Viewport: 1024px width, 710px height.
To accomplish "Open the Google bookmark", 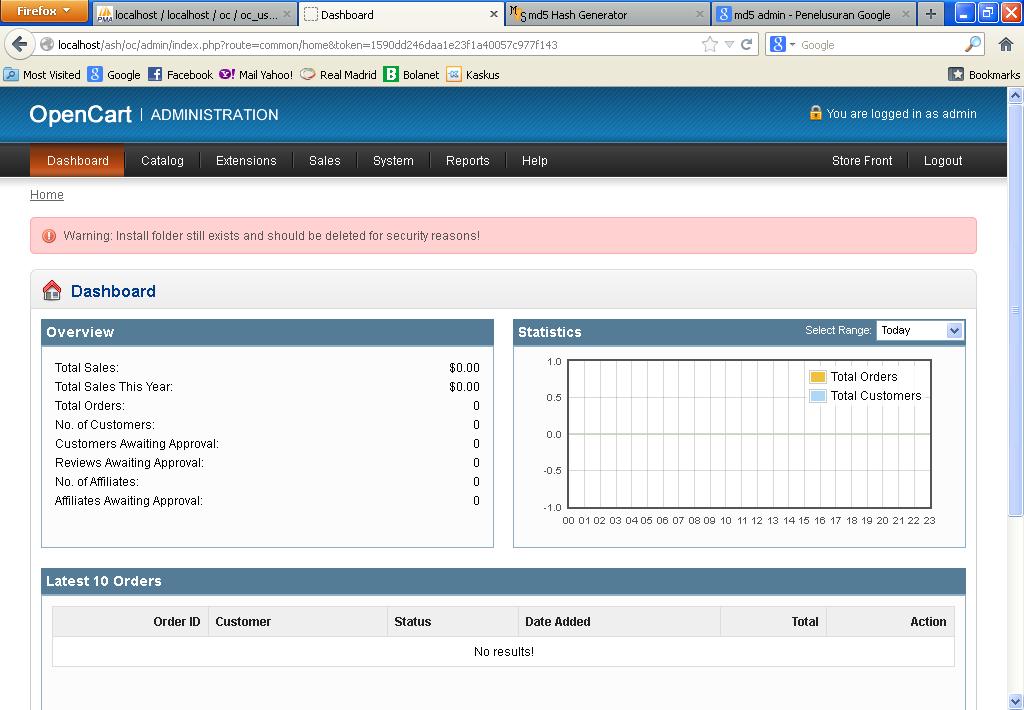I will (x=114, y=74).
